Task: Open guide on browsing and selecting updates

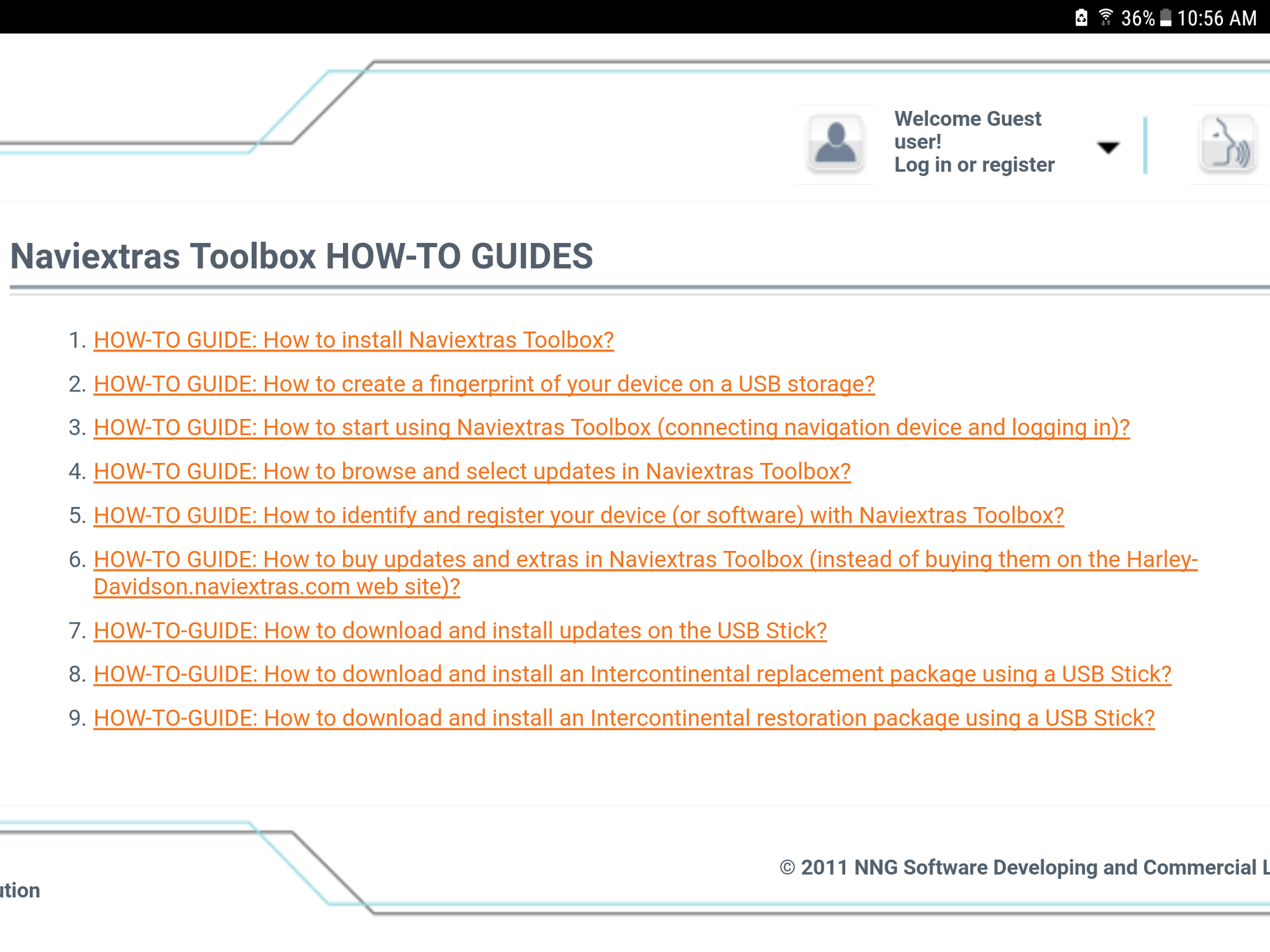Action: (x=472, y=472)
